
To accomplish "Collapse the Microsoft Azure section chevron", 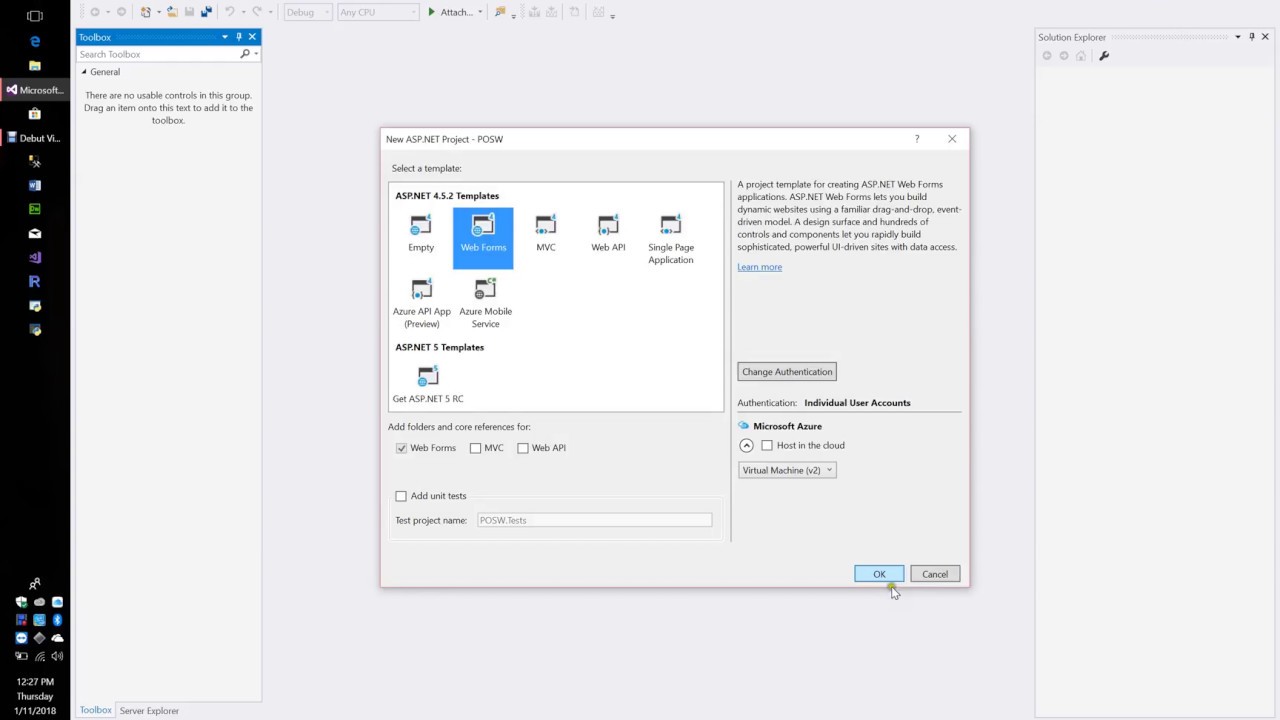I will pyautogui.click(x=746, y=445).
